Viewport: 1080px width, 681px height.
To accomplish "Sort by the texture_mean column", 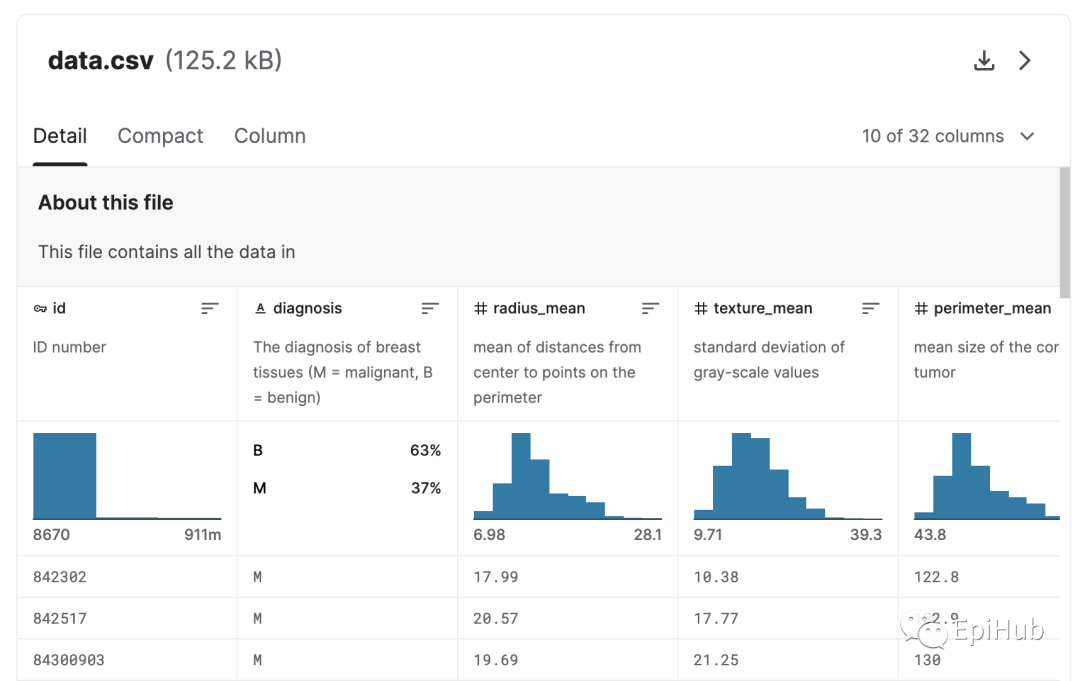I will click(870, 309).
